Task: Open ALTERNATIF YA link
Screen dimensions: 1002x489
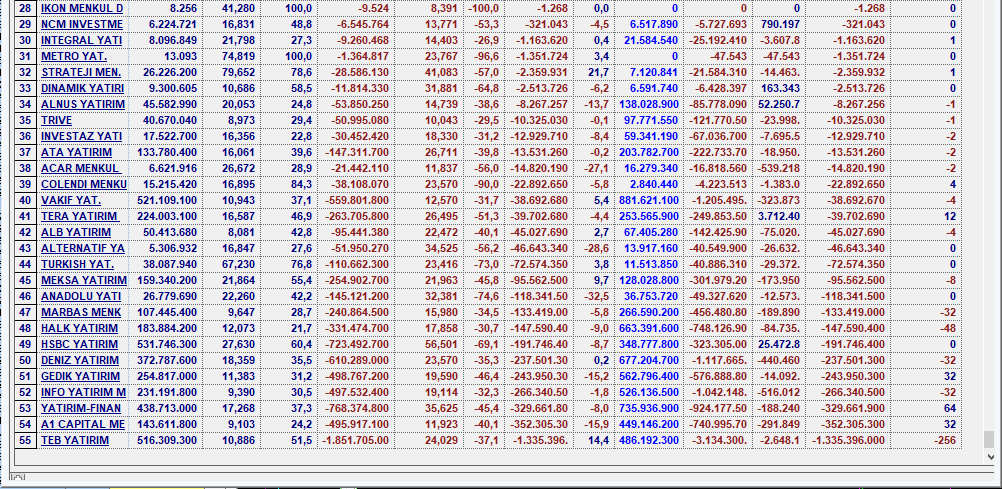Action: click(x=82, y=248)
